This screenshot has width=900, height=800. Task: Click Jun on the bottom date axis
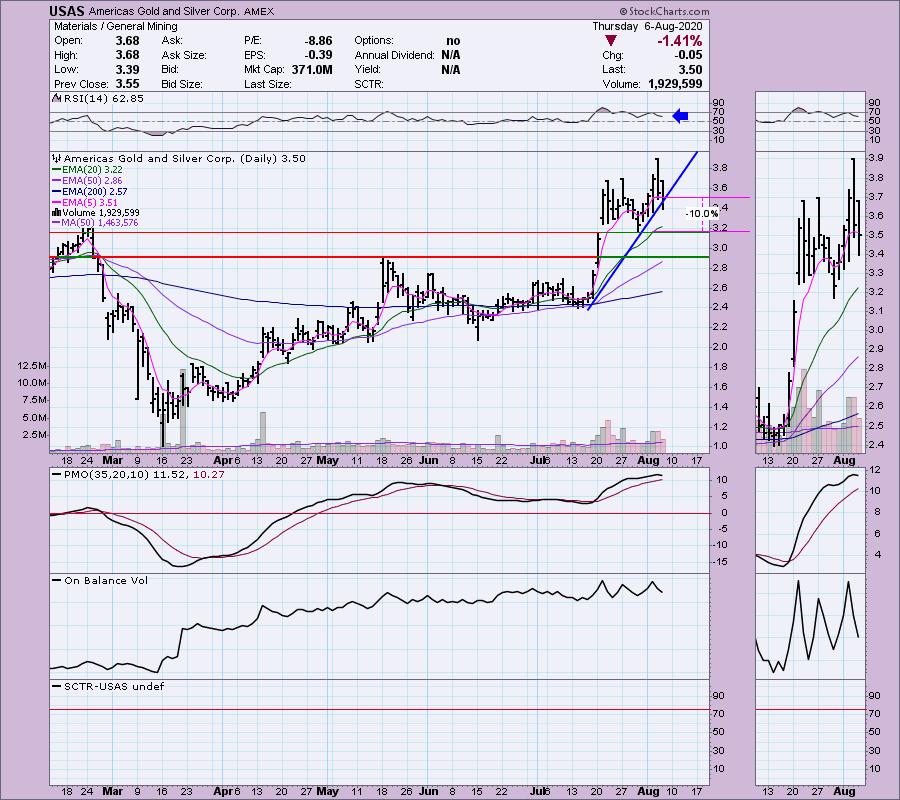(428, 791)
